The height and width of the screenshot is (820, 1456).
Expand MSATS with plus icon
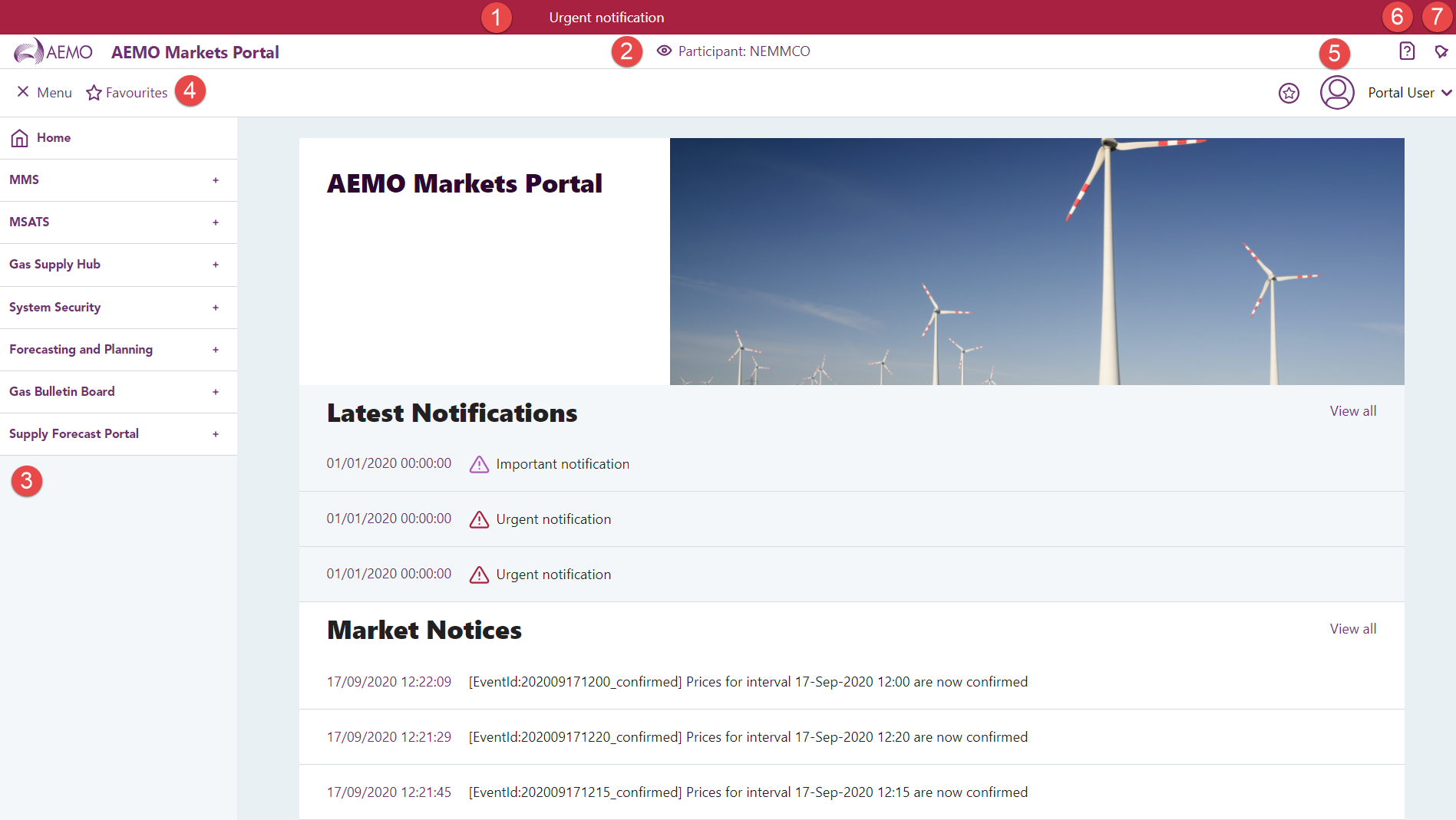[x=216, y=222]
